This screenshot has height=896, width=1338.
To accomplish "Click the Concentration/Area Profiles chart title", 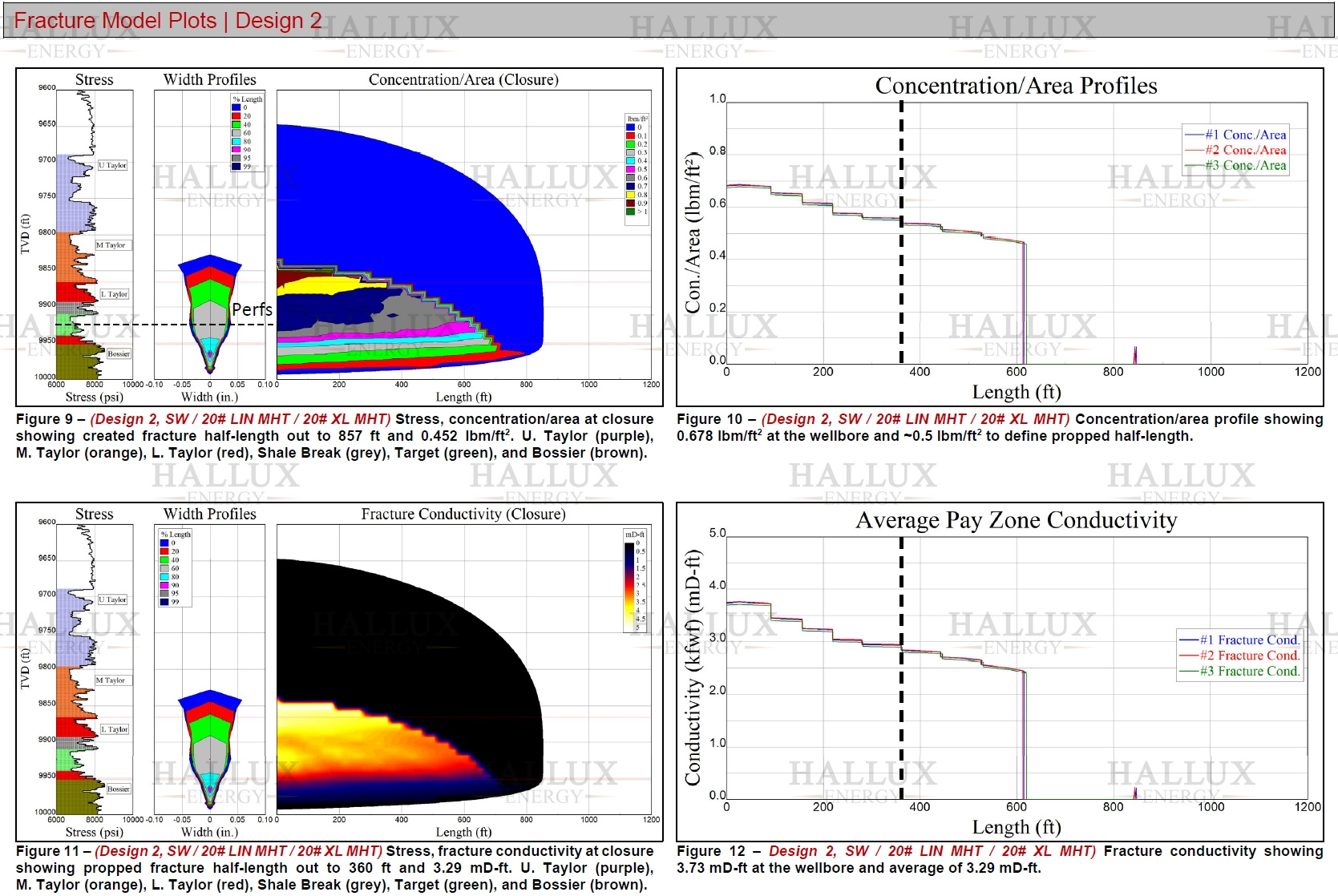I will [1016, 86].
